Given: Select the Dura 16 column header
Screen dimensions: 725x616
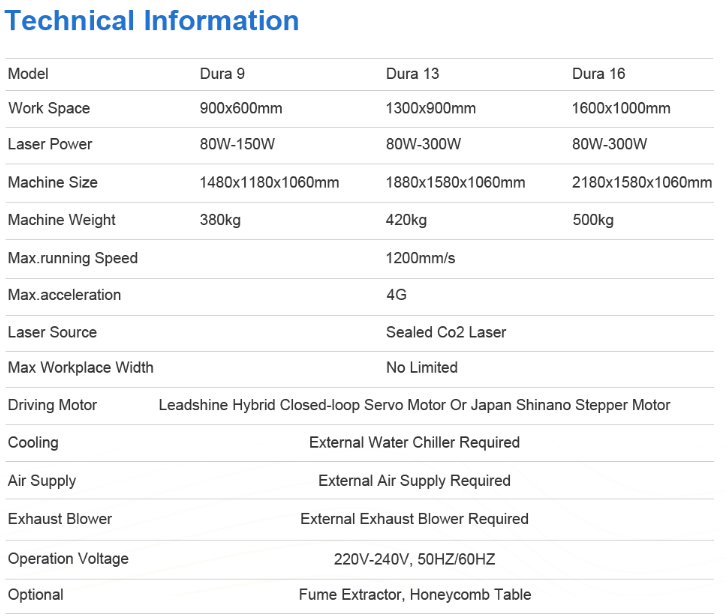Looking at the screenshot, I should point(598,74).
